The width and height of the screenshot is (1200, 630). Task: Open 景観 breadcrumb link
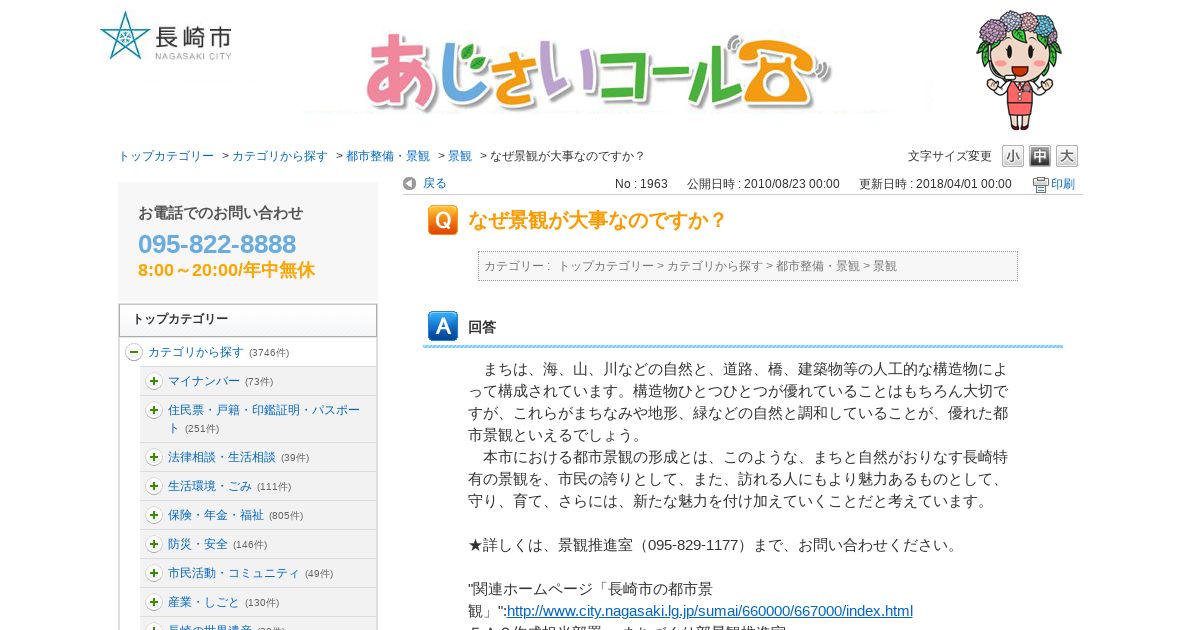pos(460,157)
